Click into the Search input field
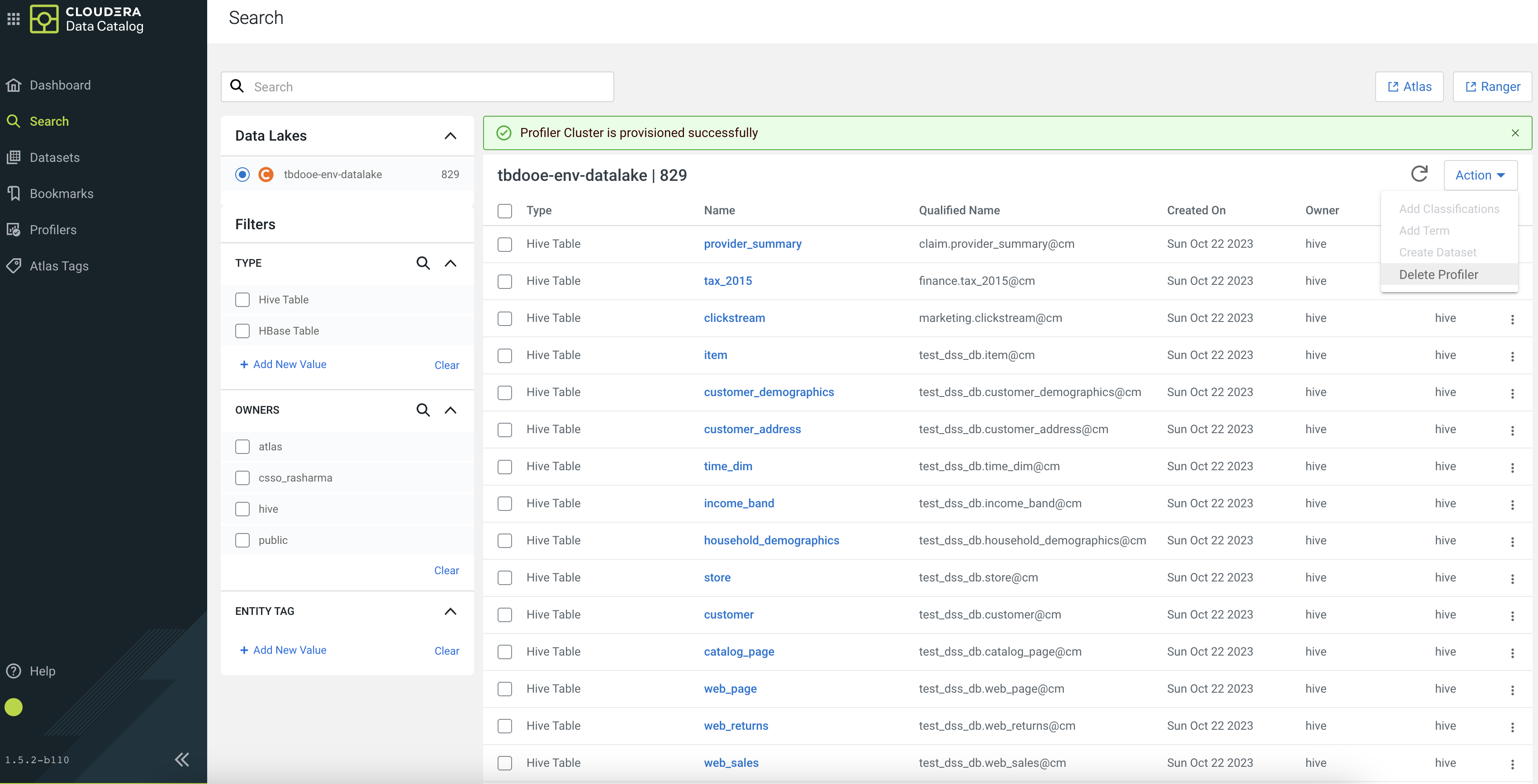Image resolution: width=1538 pixels, height=784 pixels. pyautogui.click(x=430, y=87)
